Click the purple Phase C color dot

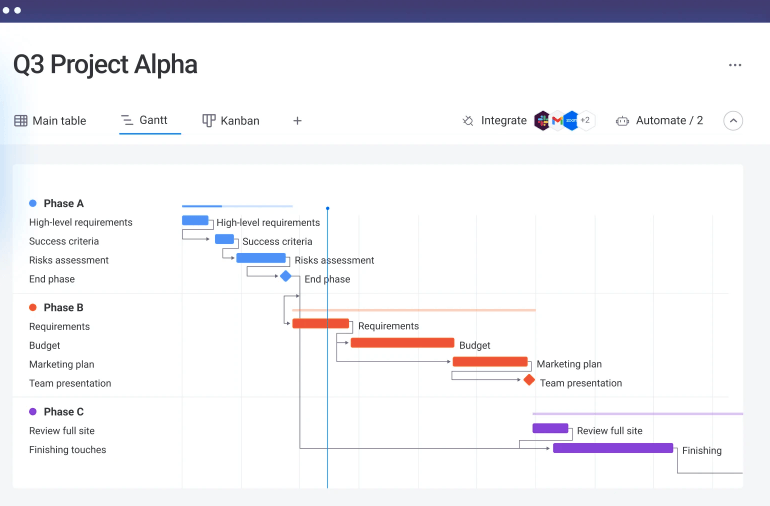[33, 412]
